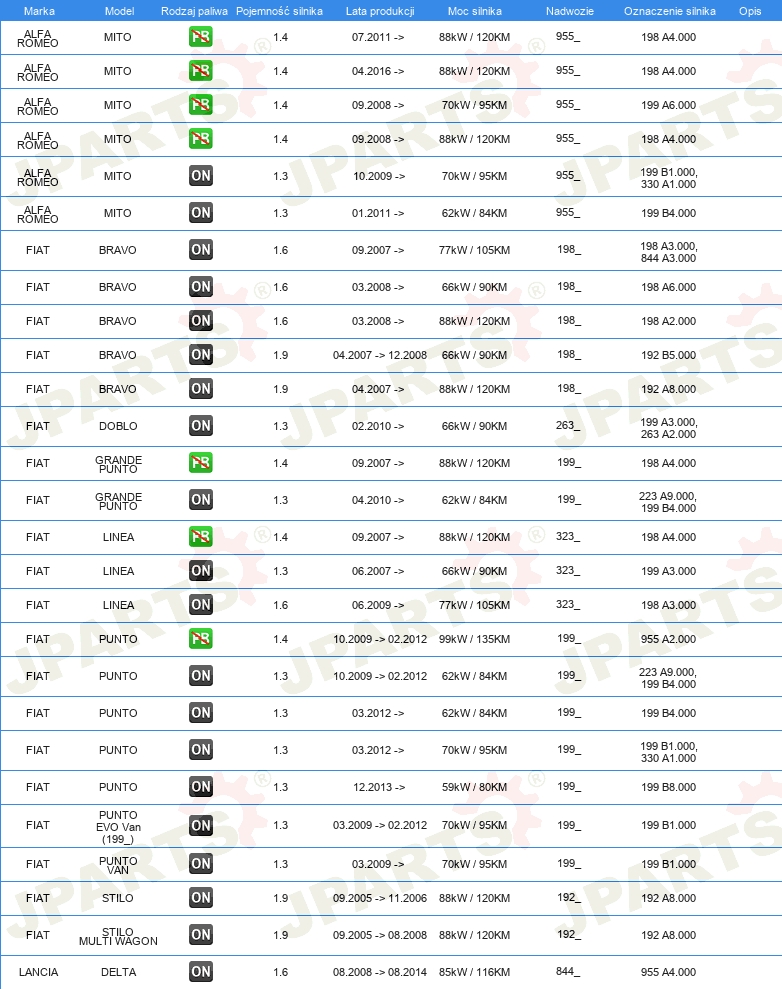Click petrol icon in MITO 70kW 199 A6.000 row

(x=201, y=105)
